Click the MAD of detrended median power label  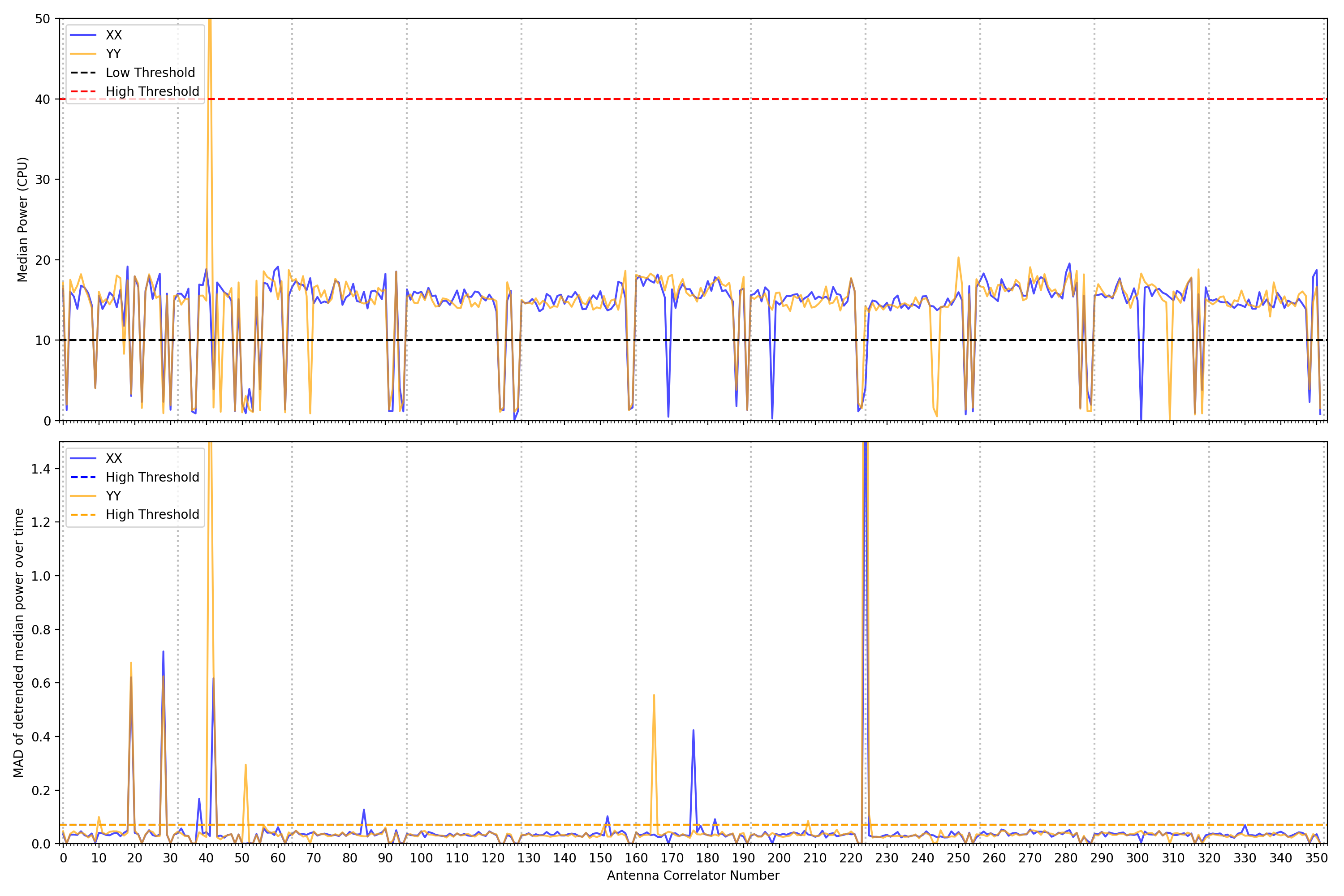18,642
